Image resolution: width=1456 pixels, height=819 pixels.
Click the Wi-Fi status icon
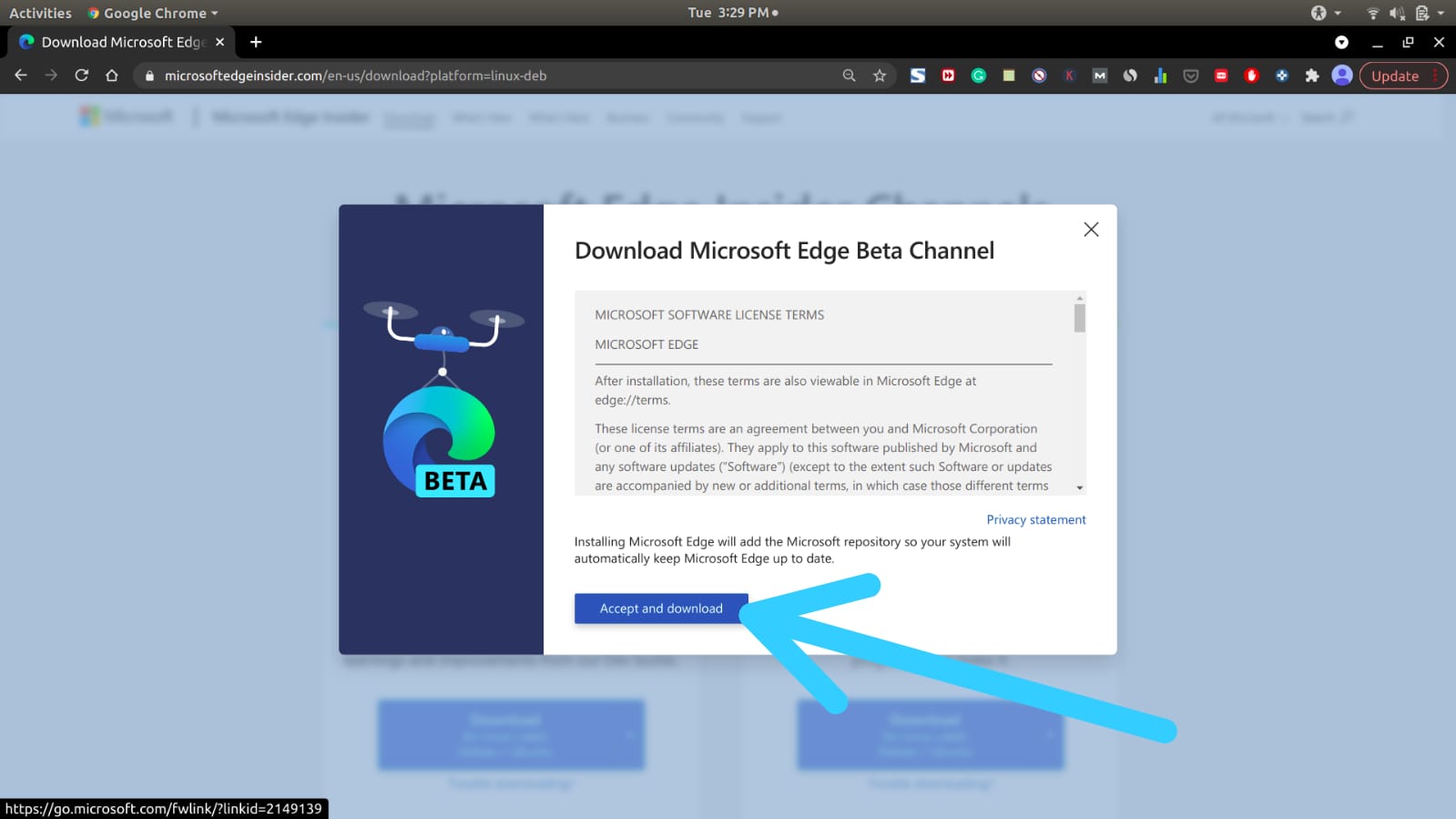tap(1373, 13)
